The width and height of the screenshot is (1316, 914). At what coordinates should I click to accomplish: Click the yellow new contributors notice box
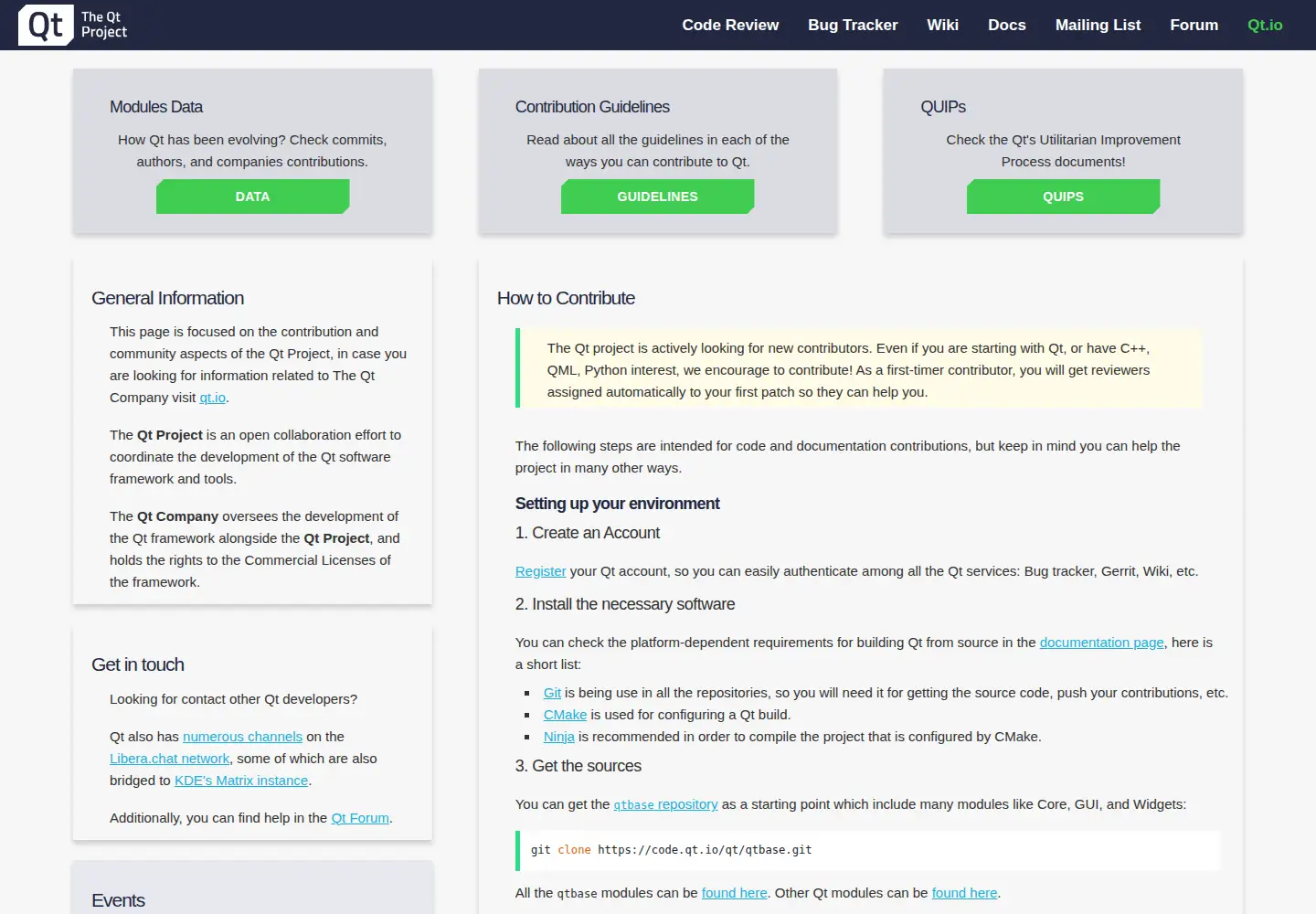858,368
